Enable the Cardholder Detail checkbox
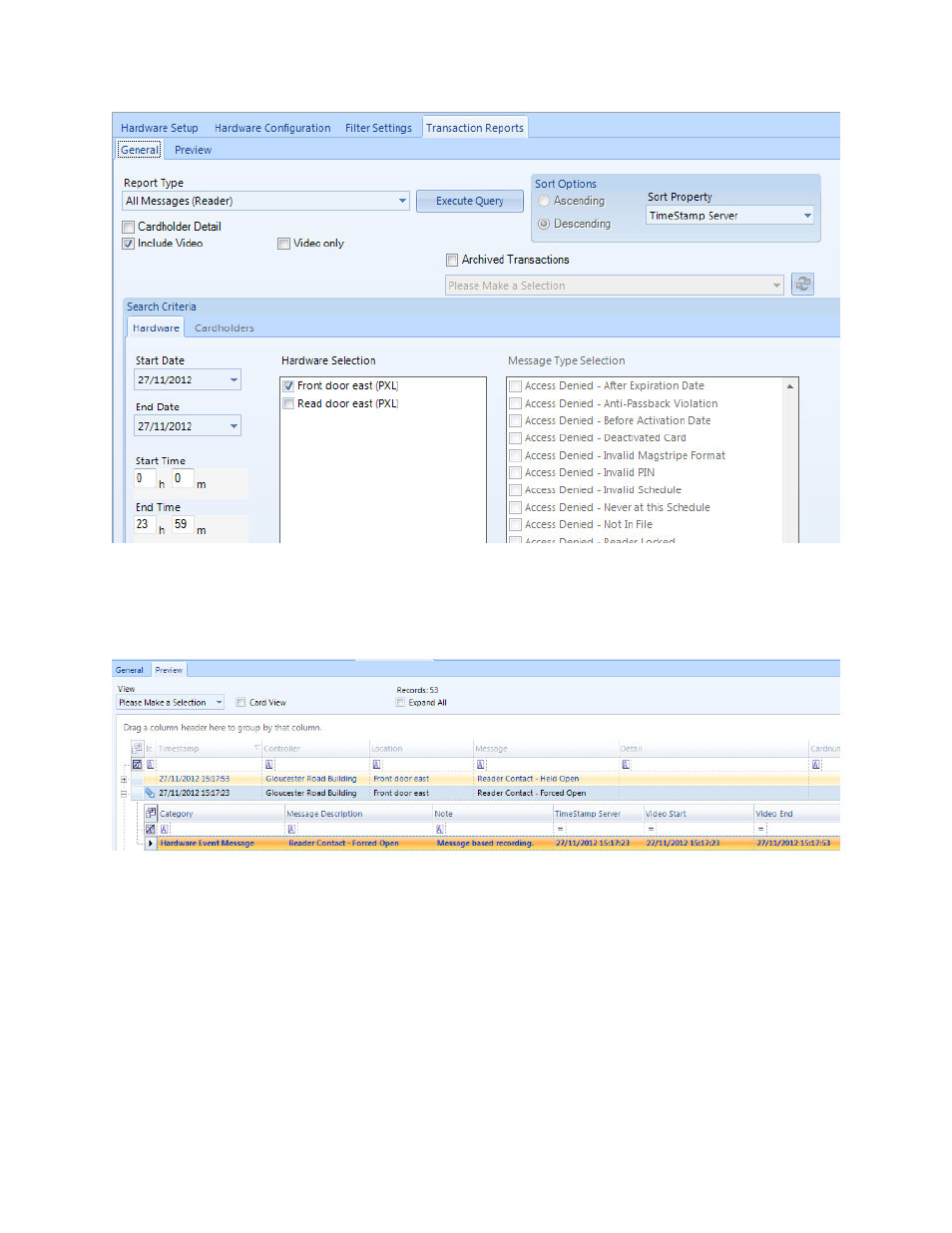952x1233 pixels. (x=128, y=228)
